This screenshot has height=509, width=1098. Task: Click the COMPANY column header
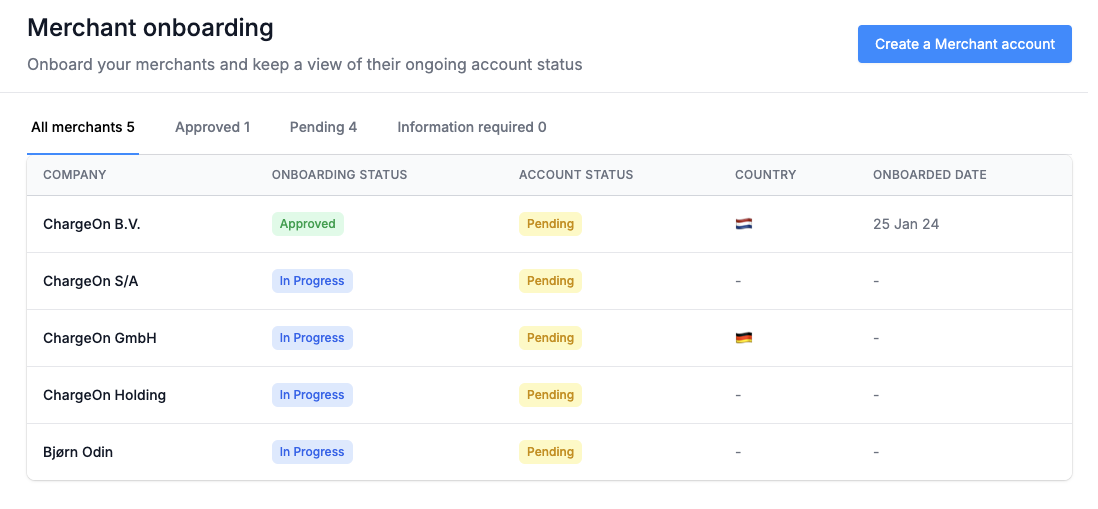pyautogui.click(x=75, y=175)
